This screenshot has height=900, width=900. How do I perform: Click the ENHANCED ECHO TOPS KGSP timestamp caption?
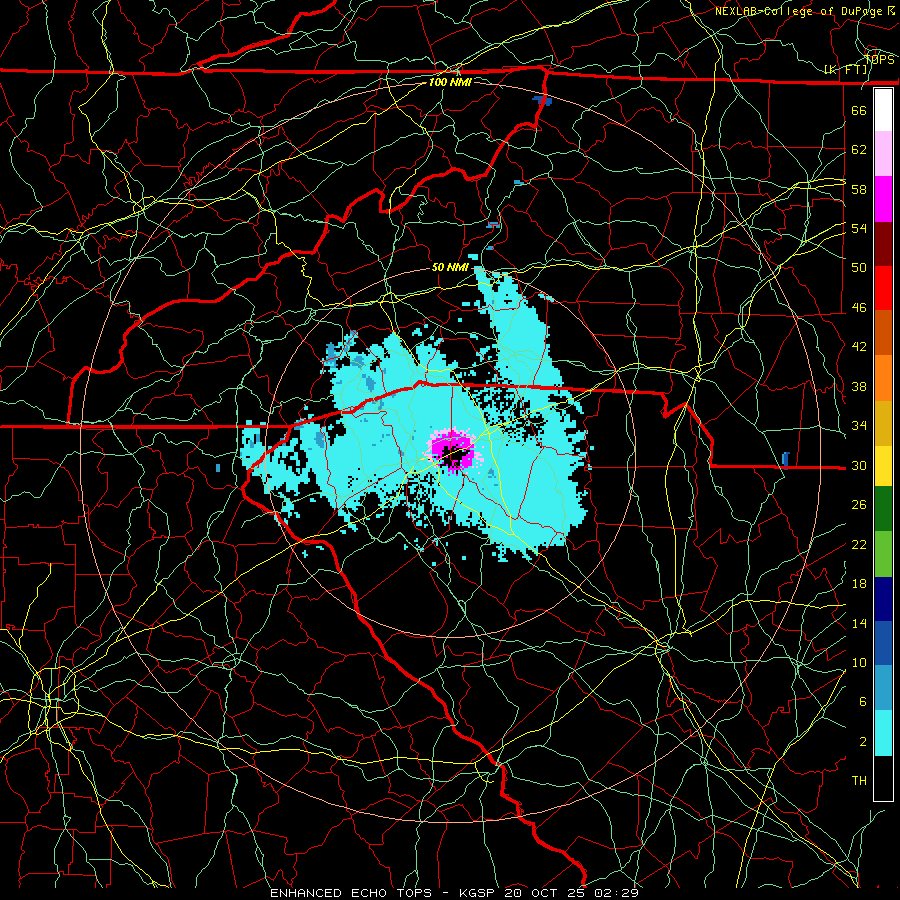click(454, 893)
